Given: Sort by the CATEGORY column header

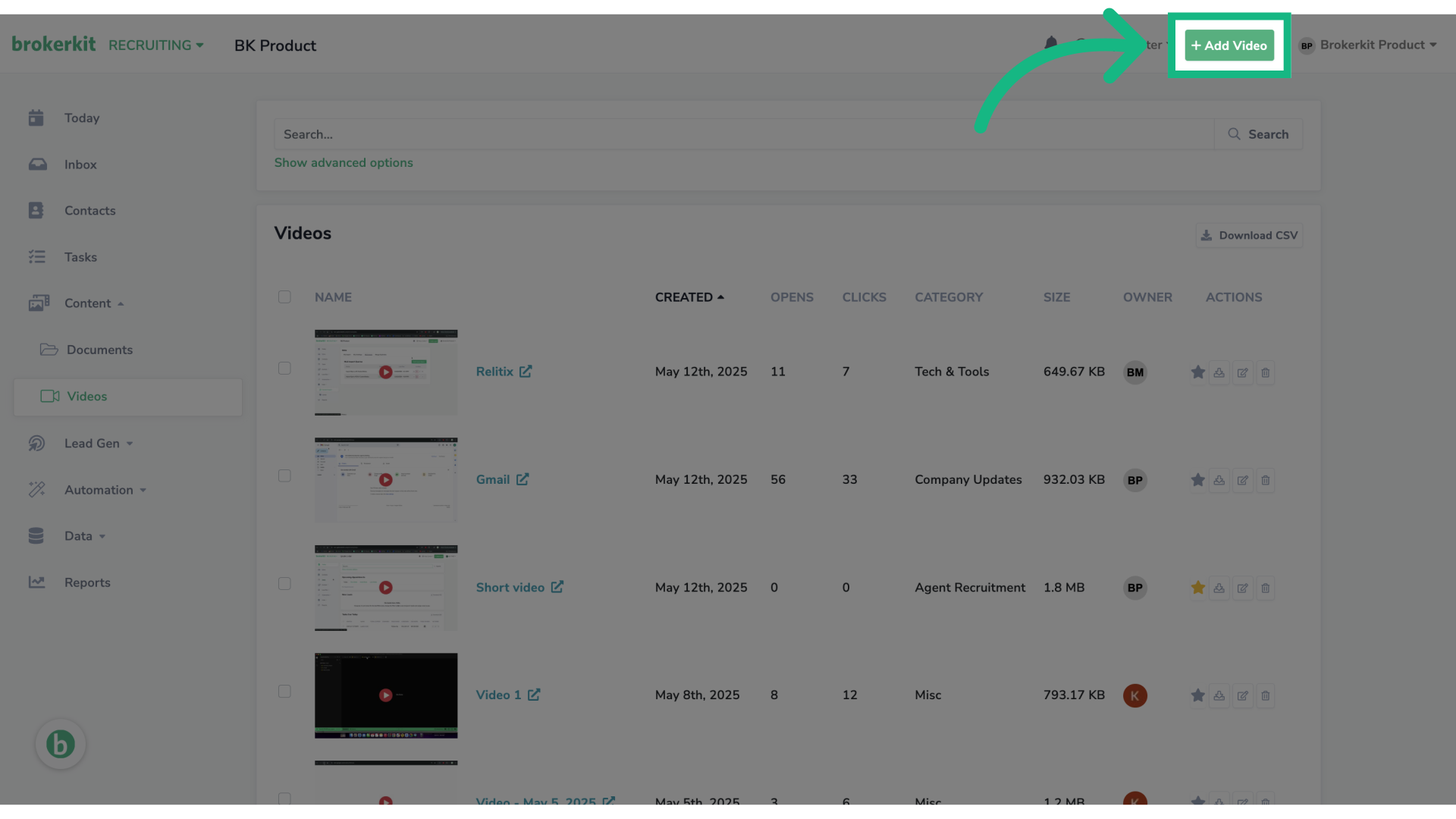Looking at the screenshot, I should (x=949, y=297).
